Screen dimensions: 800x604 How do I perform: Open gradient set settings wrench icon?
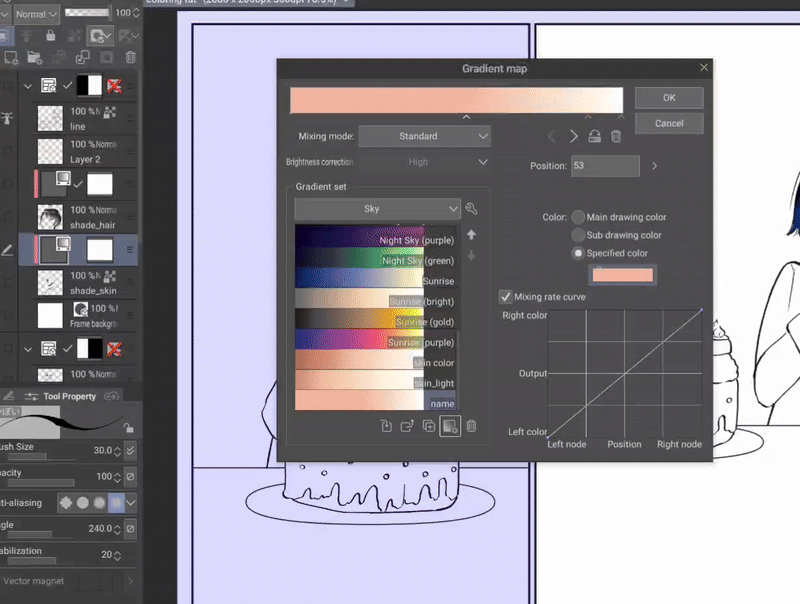click(x=471, y=209)
